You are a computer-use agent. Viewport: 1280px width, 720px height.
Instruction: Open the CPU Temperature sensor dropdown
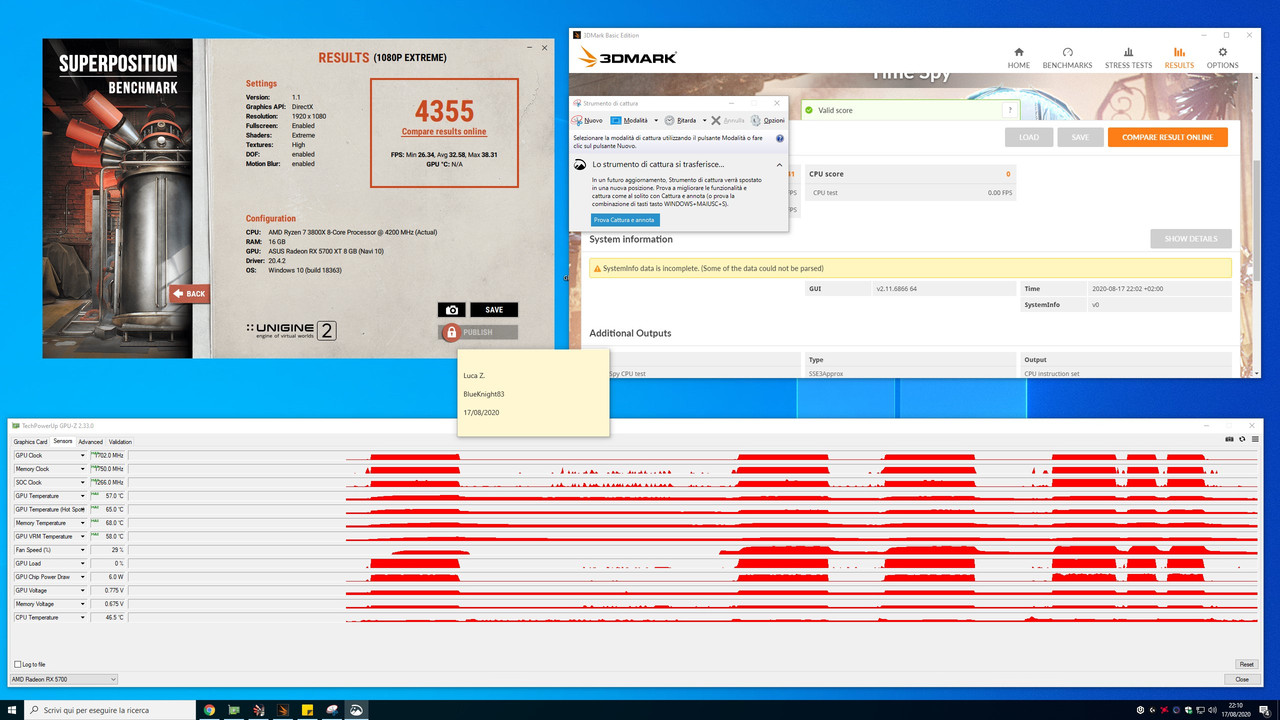(83, 617)
